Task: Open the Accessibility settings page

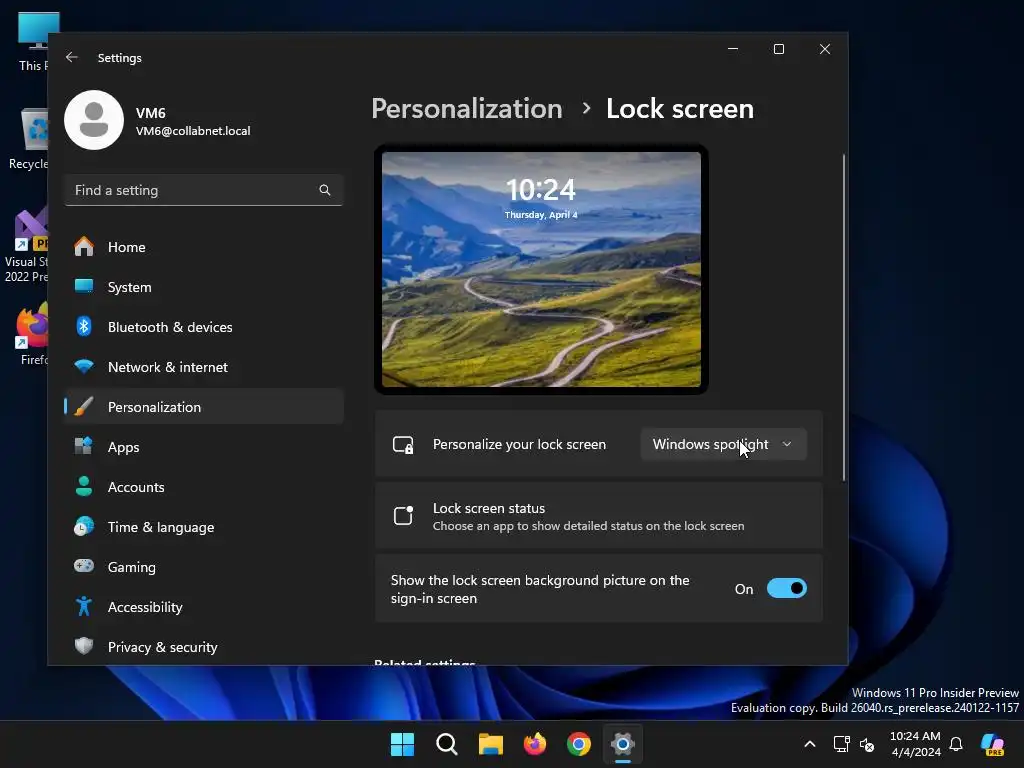Action: (x=204, y=606)
